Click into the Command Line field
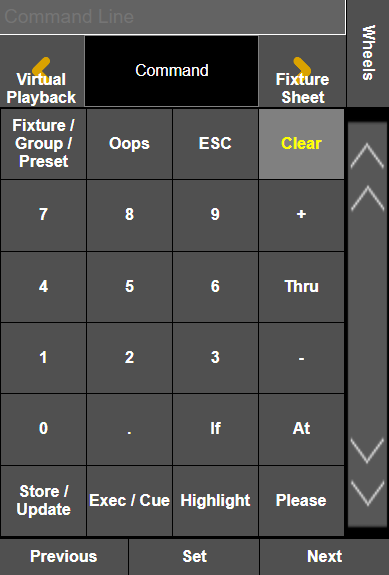Screen dimensions: 389x575 tap(172, 17)
